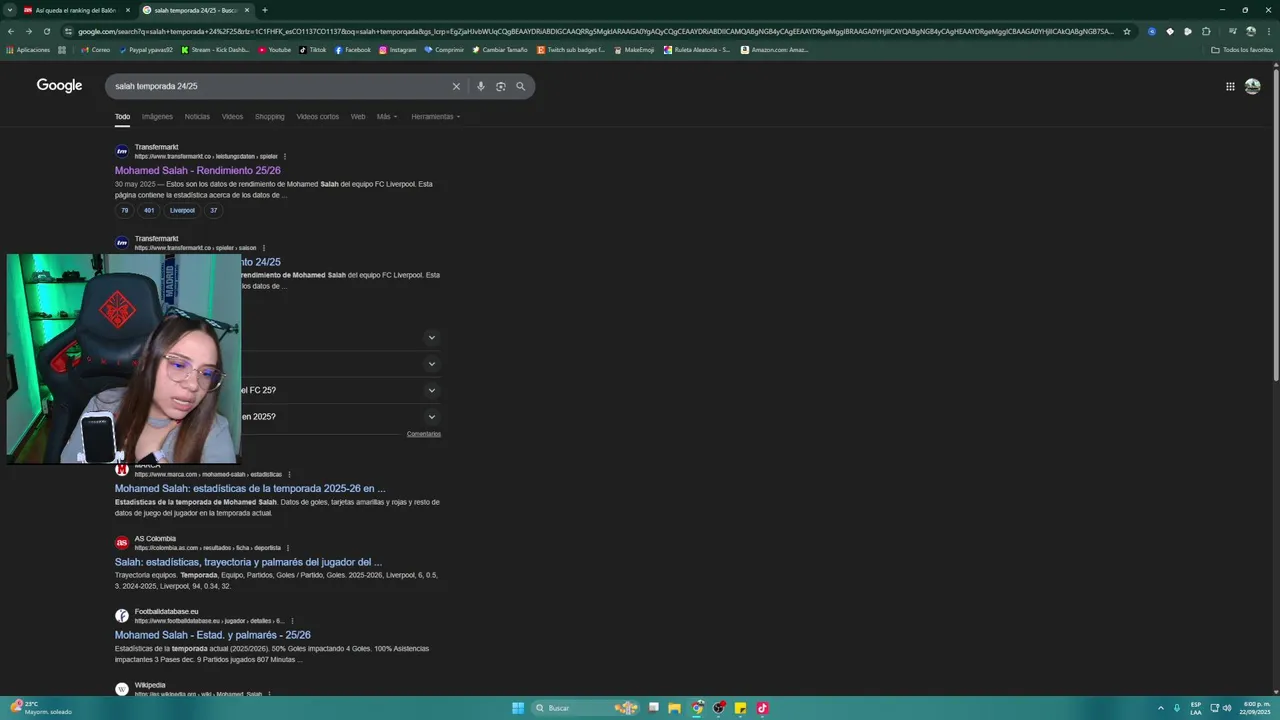Image resolution: width=1280 pixels, height=720 pixels.
Task: Click the magnifier search button
Action: point(520,87)
